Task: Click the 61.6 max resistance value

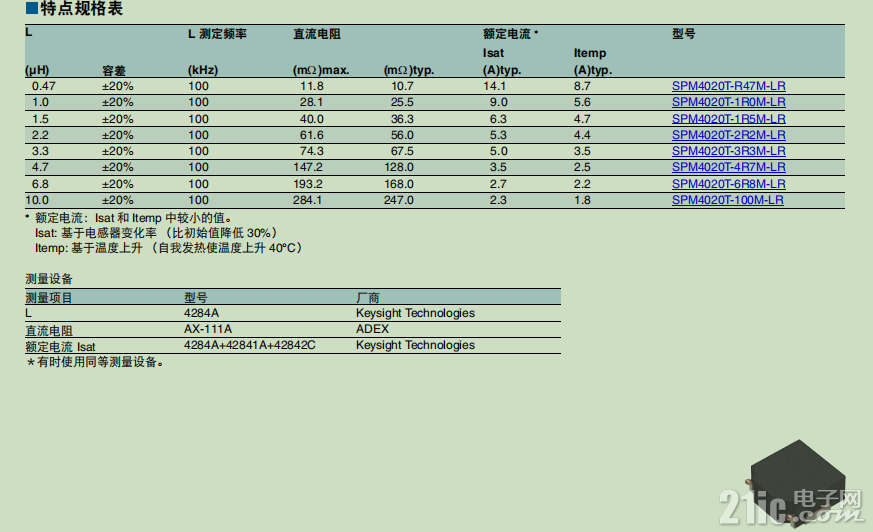Action: (312, 135)
